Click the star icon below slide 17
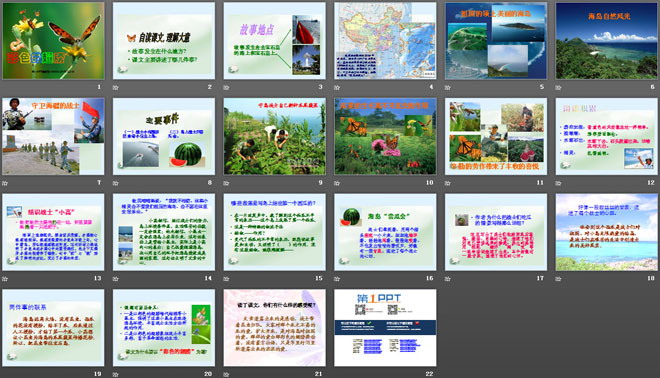The width and height of the screenshot is (660, 378). pos(447,279)
